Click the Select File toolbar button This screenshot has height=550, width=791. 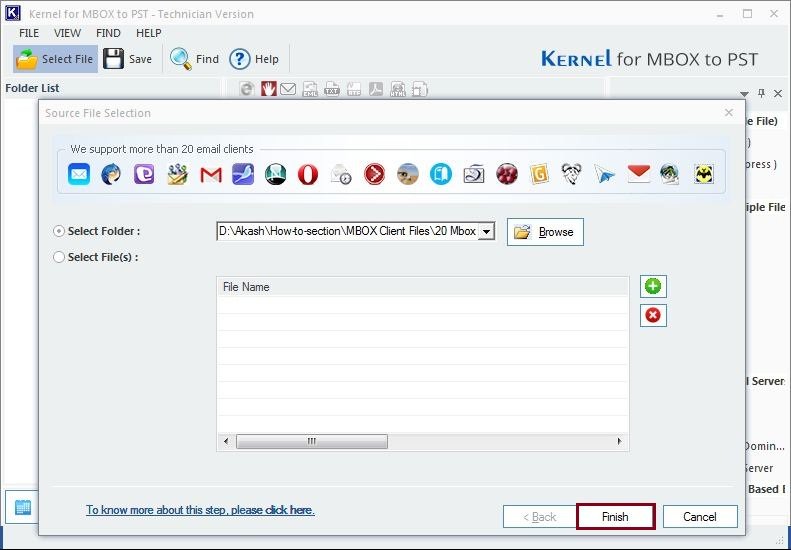click(55, 59)
